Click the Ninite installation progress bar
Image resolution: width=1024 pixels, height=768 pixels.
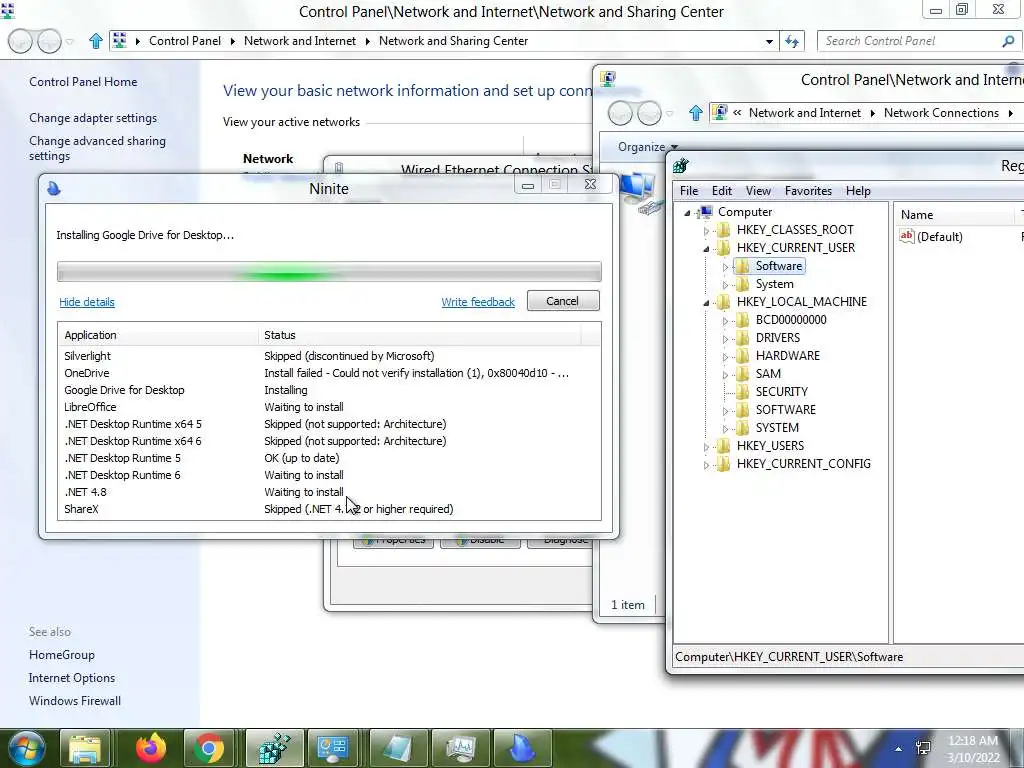pos(329,272)
